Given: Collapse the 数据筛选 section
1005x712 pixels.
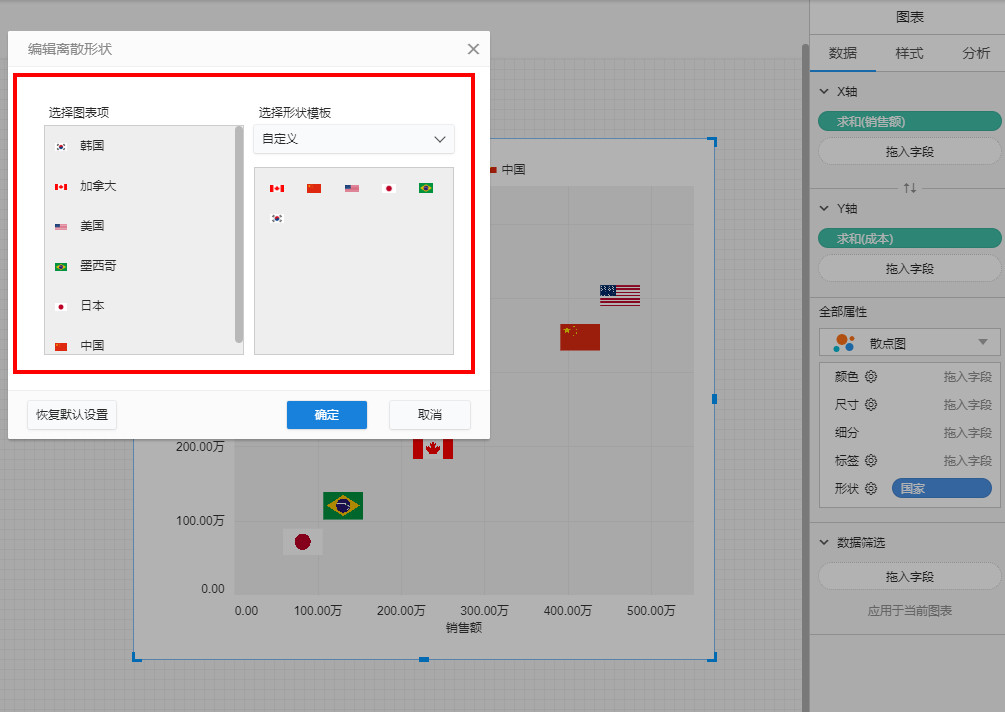Looking at the screenshot, I should 824,542.
